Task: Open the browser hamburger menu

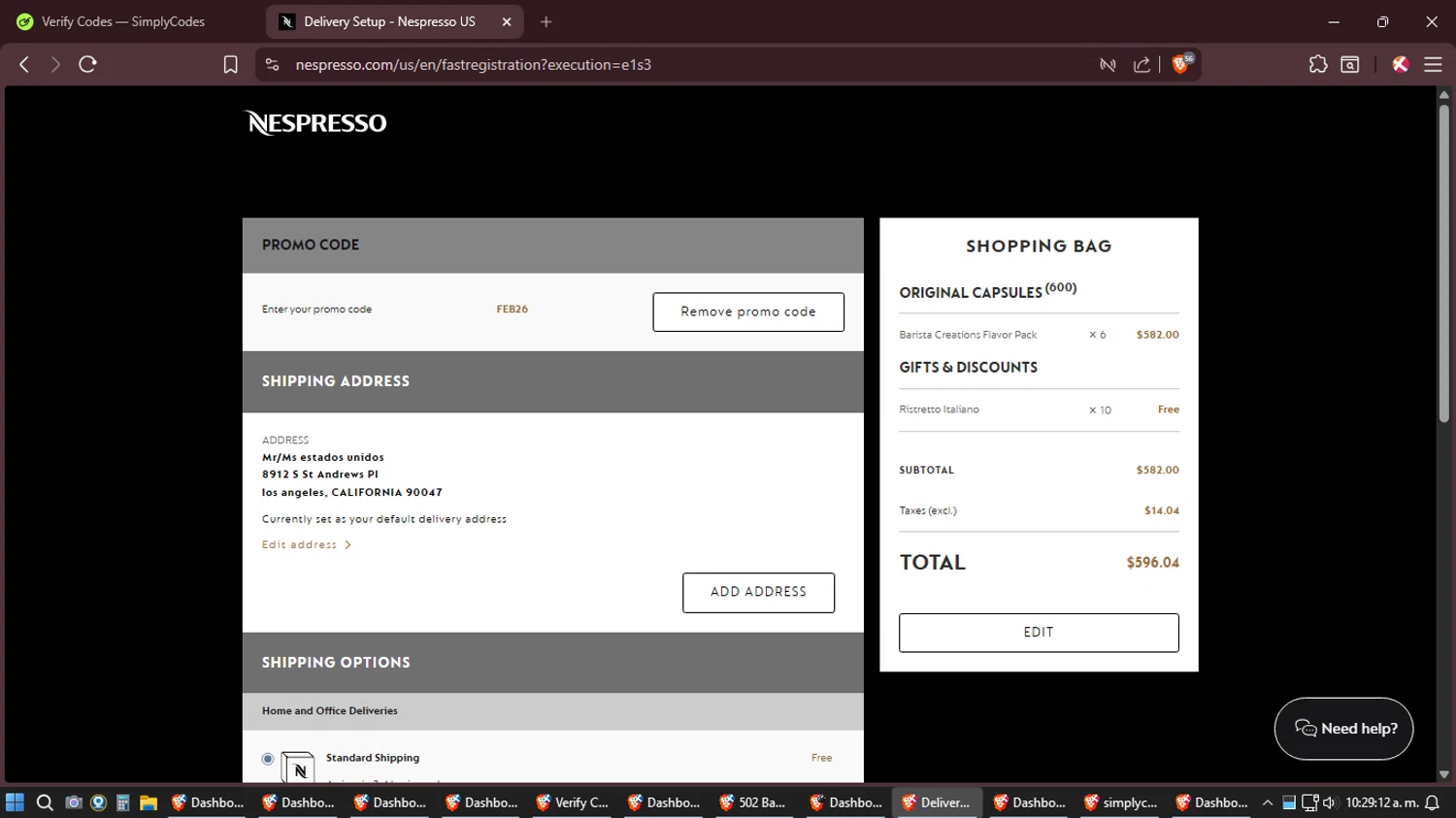Action: 1433,64
